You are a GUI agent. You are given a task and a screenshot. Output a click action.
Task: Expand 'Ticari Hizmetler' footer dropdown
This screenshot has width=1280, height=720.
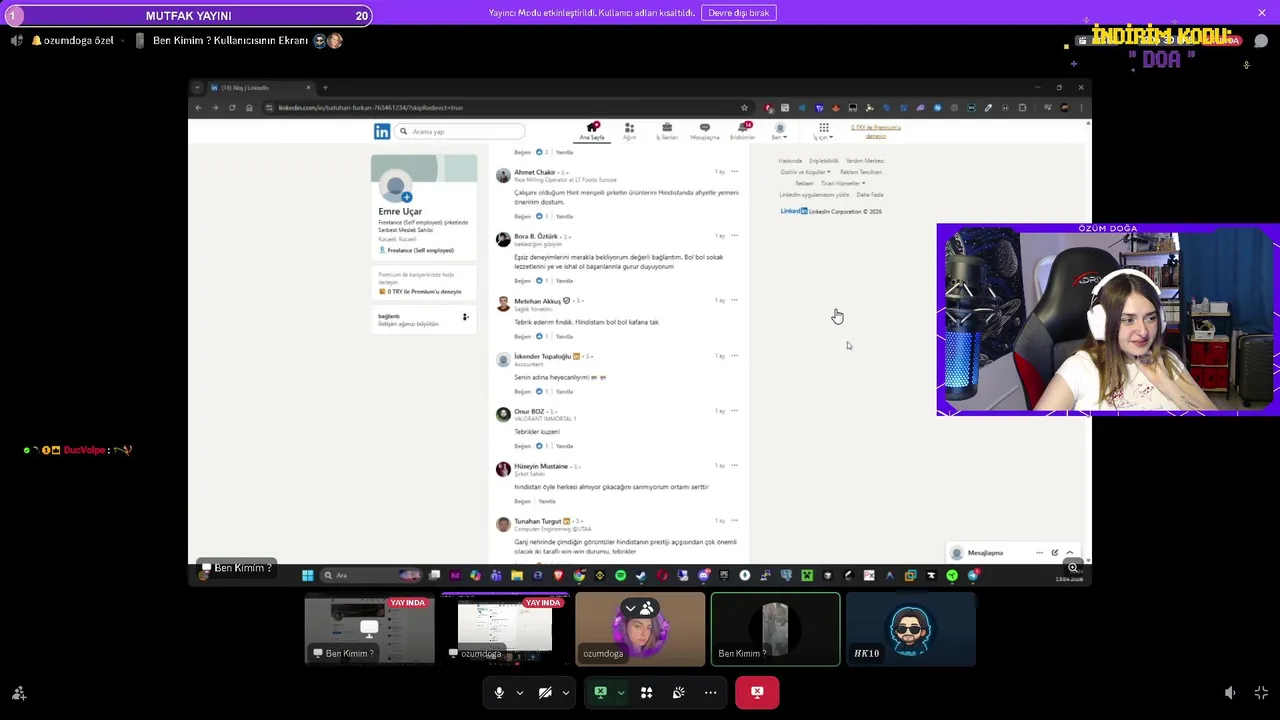point(843,183)
